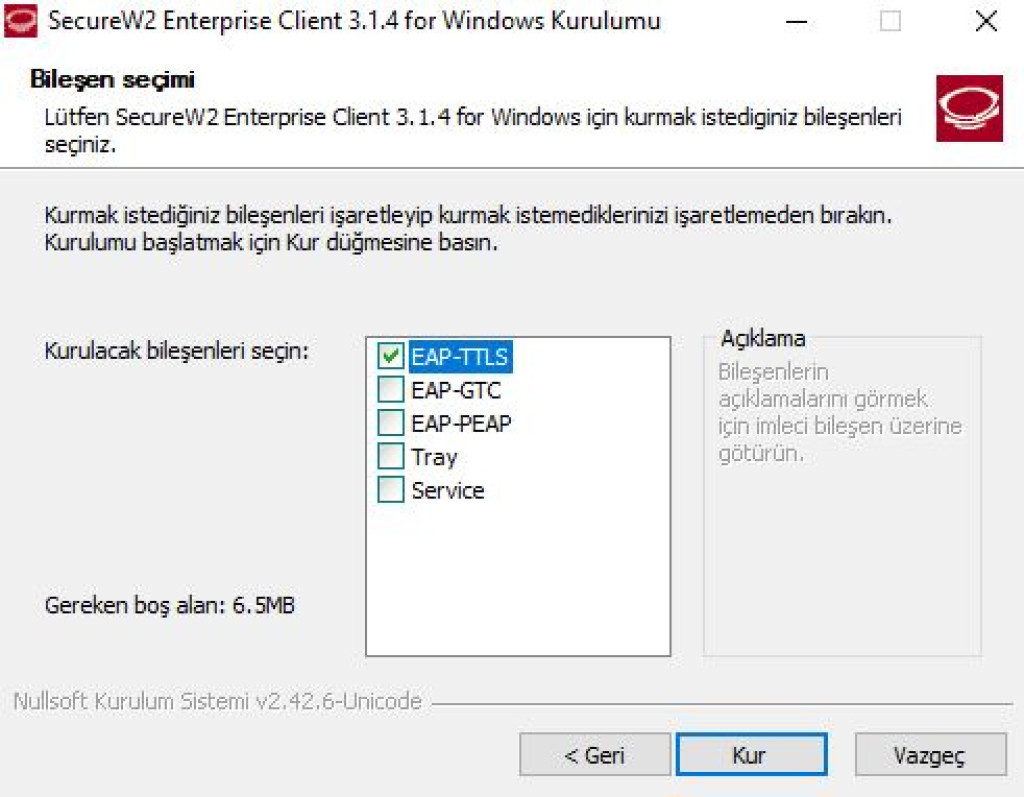Enable the EAP-GTC component checkbox
The width and height of the screenshot is (1024, 797).
pos(391,390)
